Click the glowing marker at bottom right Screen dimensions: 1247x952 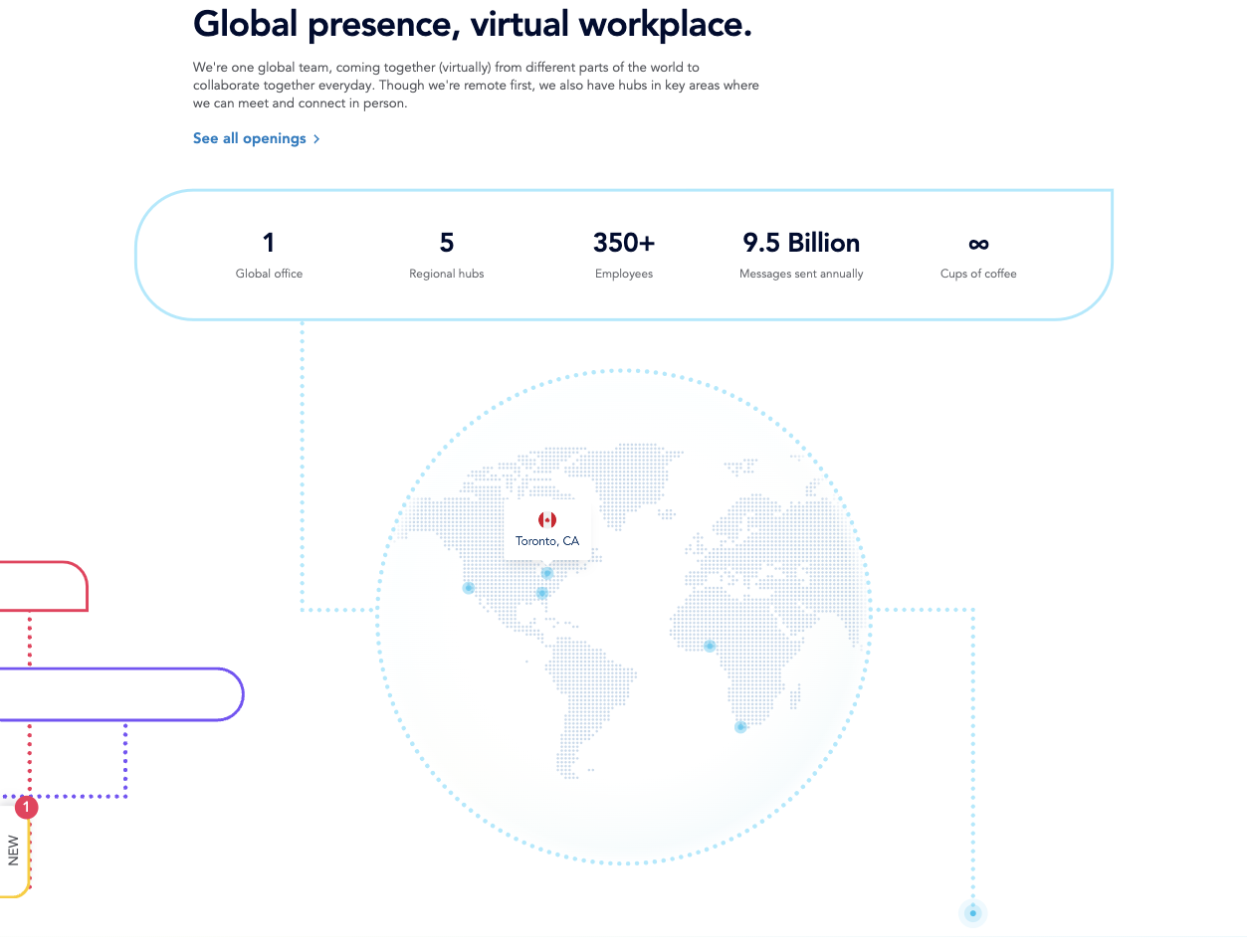[971, 912]
